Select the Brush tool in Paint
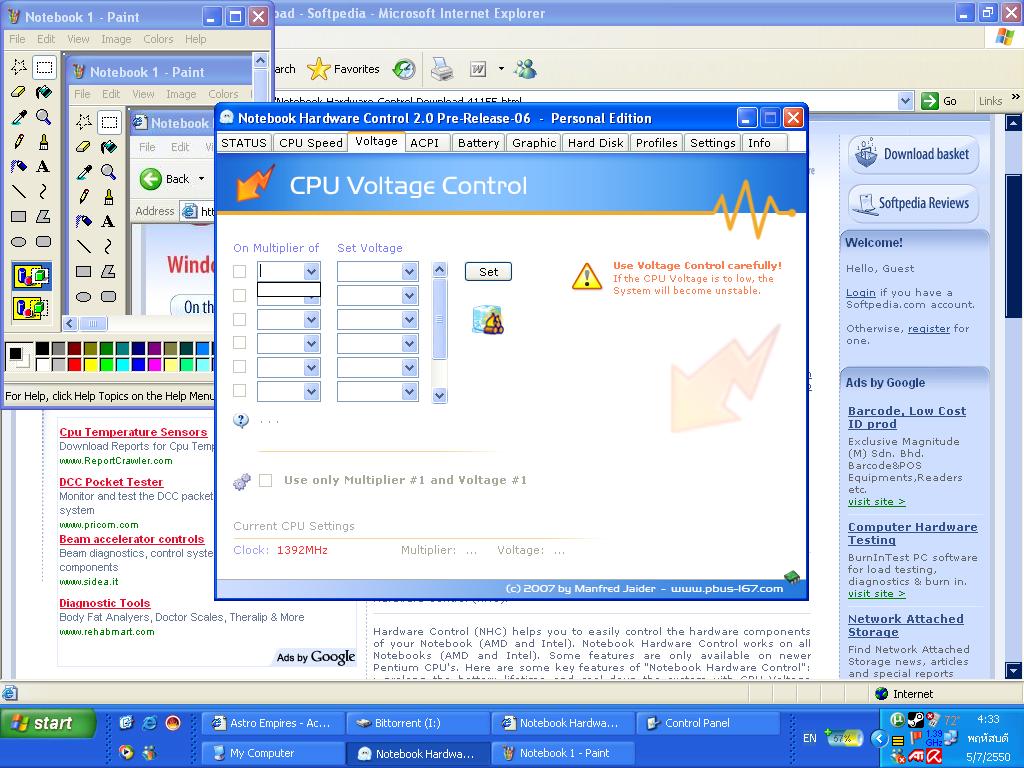 click(x=44, y=142)
